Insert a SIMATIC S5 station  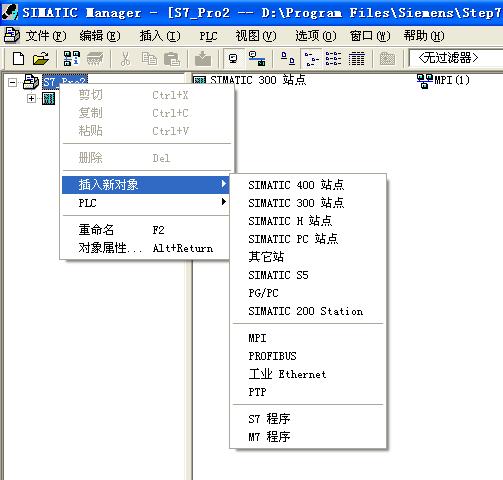[x=308, y=275]
